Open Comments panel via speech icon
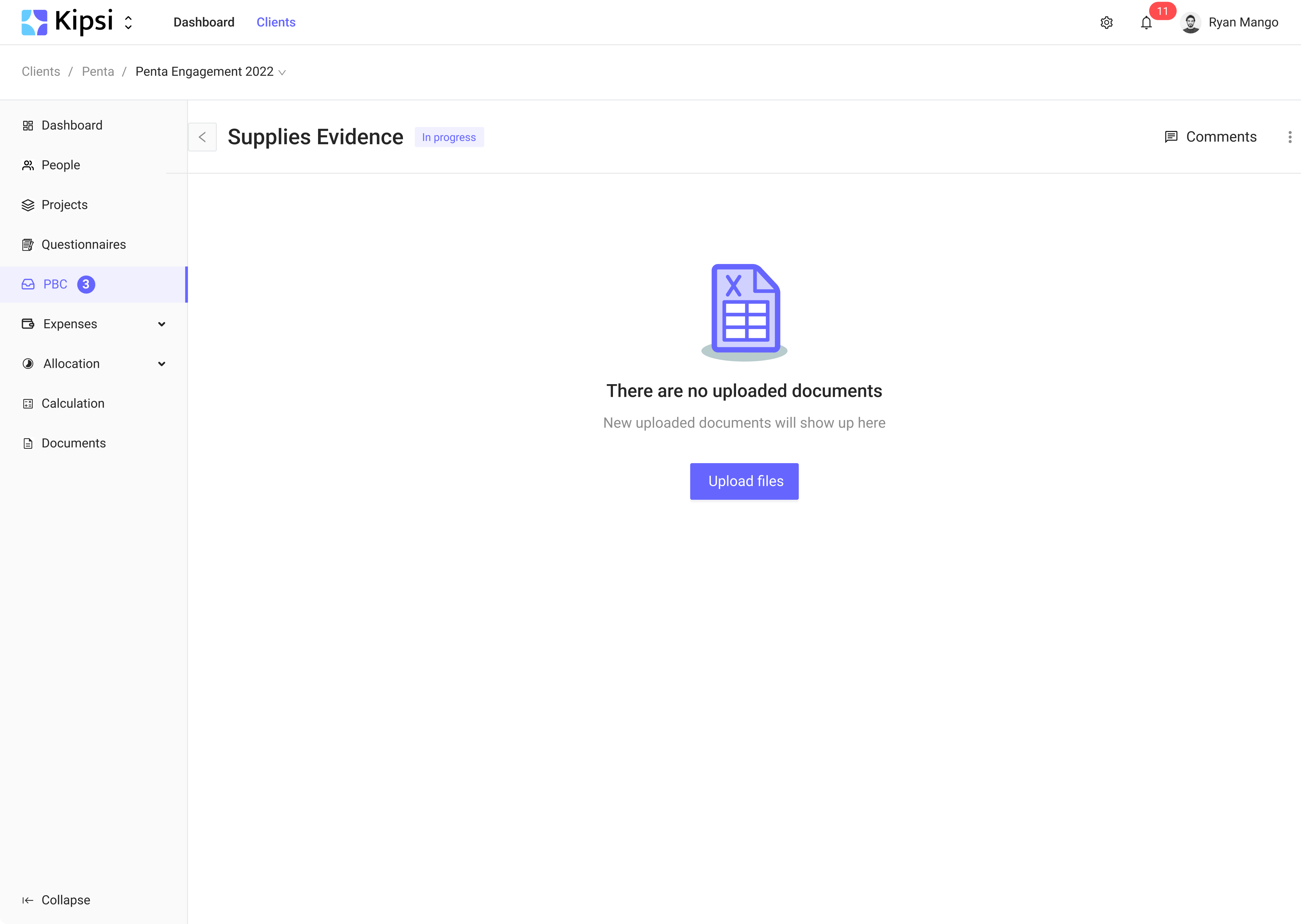Viewport: 1301px width, 924px height. click(x=1171, y=137)
